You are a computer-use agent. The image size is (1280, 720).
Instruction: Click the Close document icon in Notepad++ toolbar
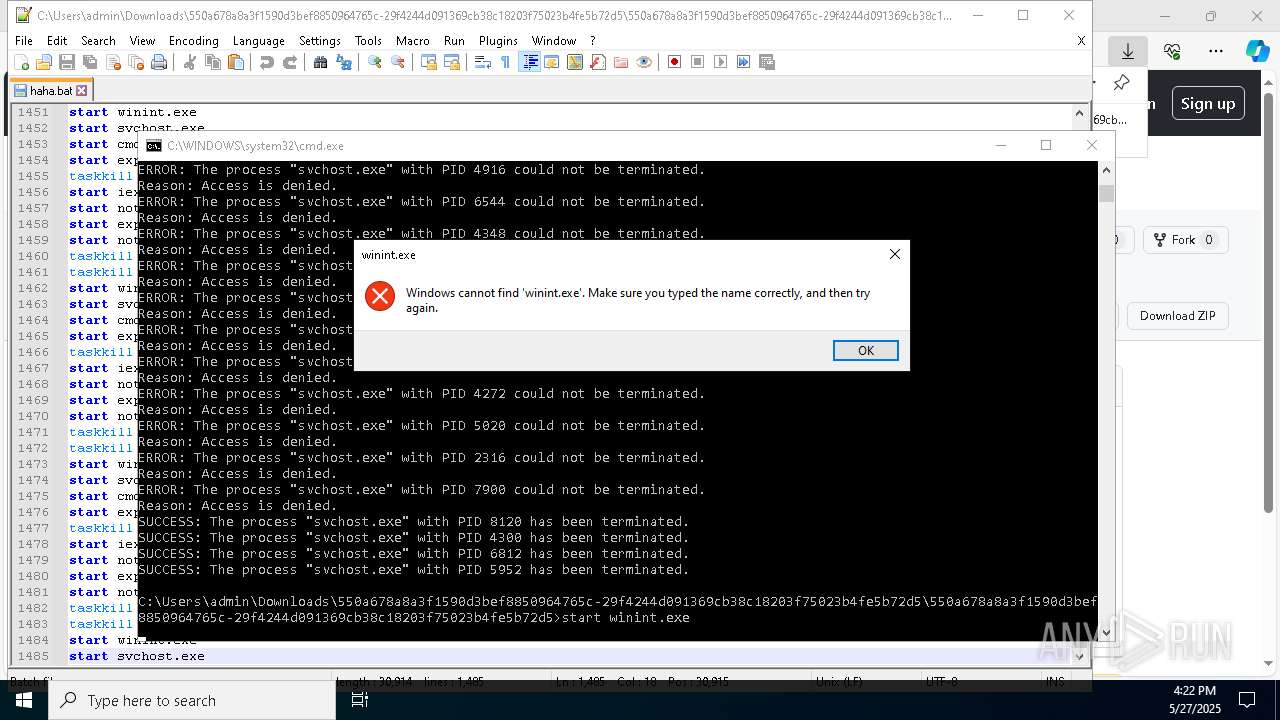pos(112,62)
